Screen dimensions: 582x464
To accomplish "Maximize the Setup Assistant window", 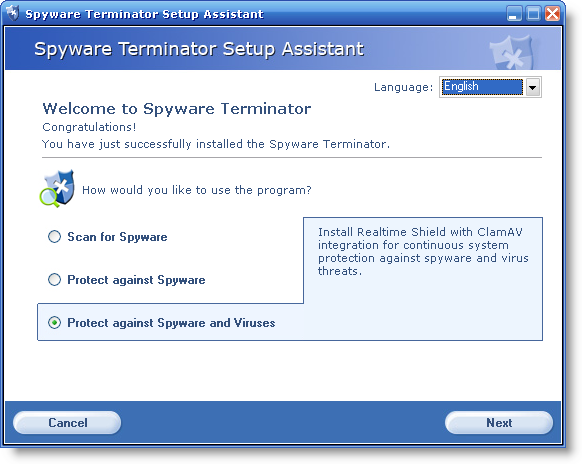I will (x=533, y=14).
